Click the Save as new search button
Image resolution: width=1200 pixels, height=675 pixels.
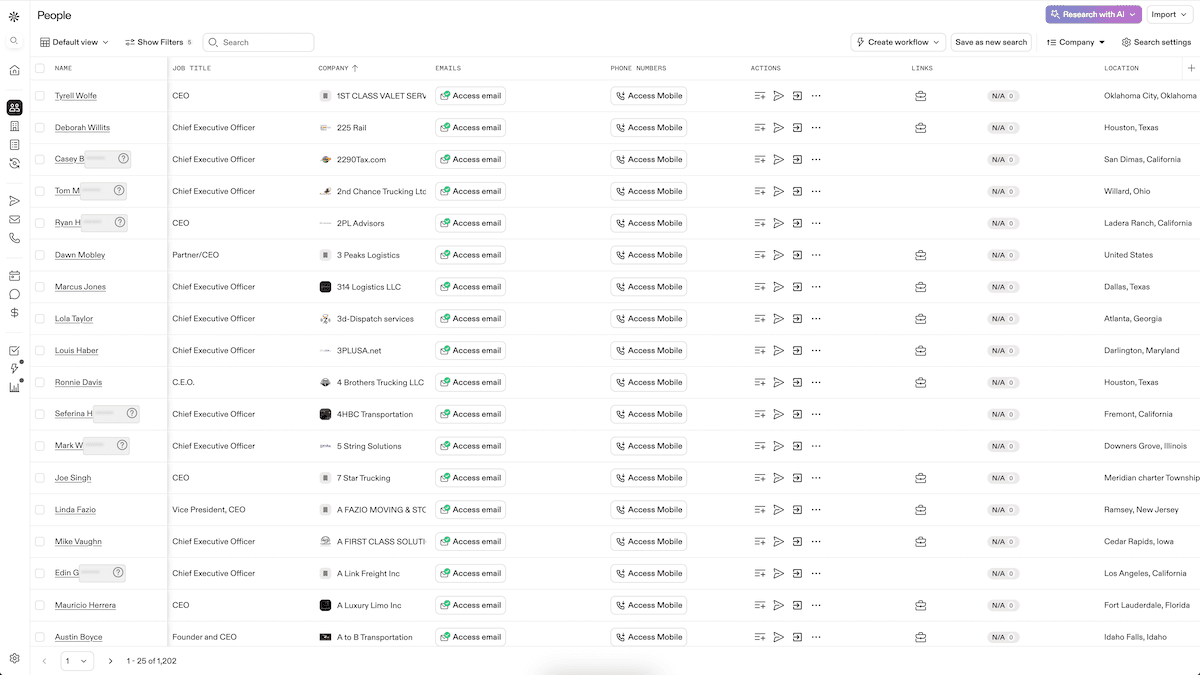[990, 42]
